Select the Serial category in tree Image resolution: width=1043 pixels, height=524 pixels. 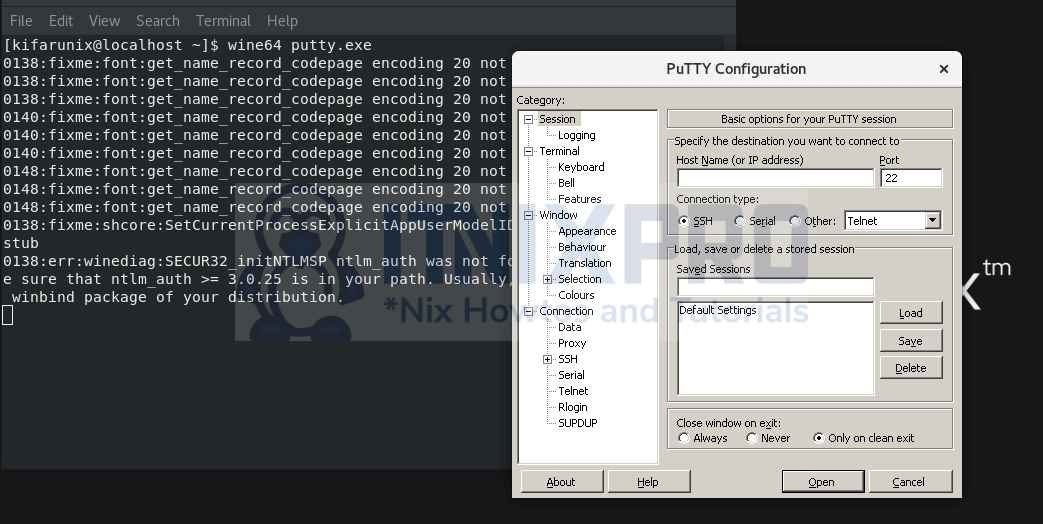click(571, 375)
